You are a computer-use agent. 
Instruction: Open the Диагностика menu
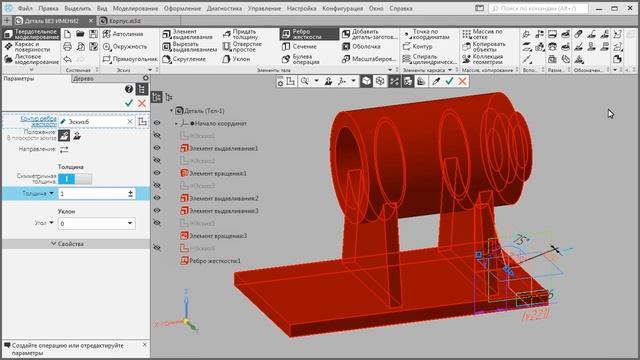pyautogui.click(x=224, y=8)
